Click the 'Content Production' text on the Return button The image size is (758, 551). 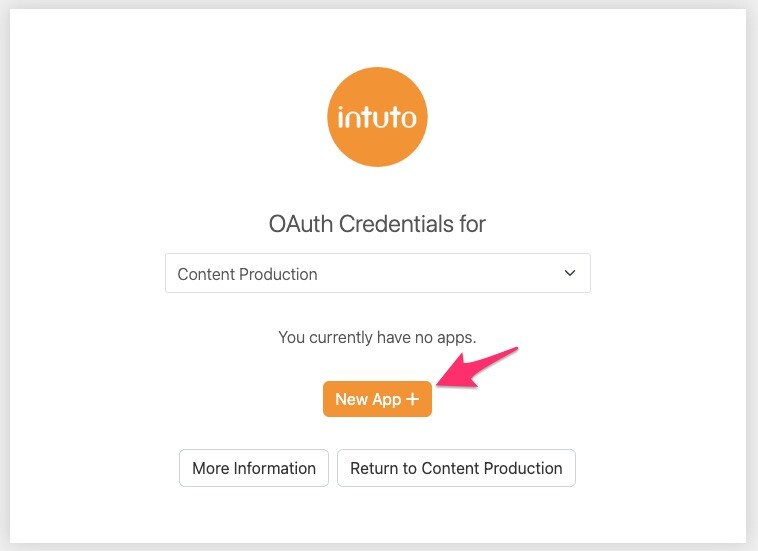492,468
